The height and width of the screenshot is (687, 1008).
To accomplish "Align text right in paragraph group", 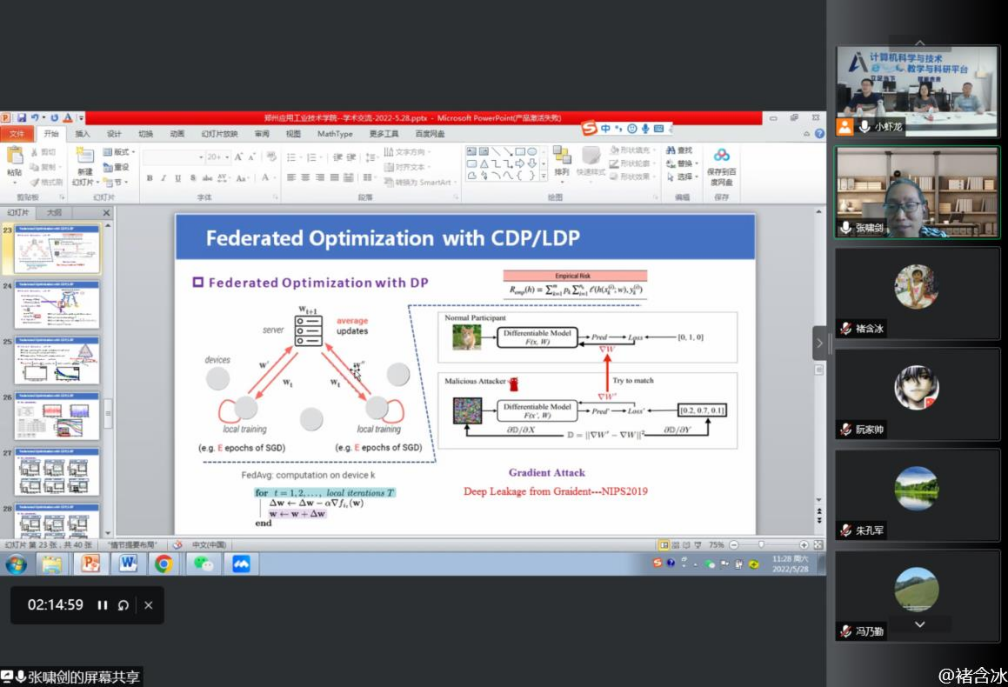I will coord(320,177).
